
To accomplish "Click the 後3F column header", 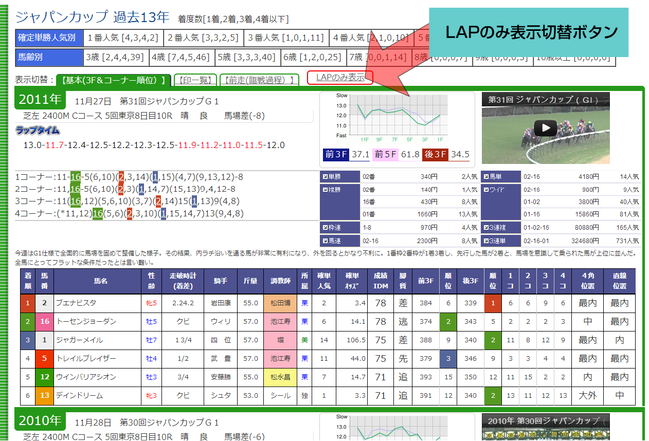I will 471,281.
